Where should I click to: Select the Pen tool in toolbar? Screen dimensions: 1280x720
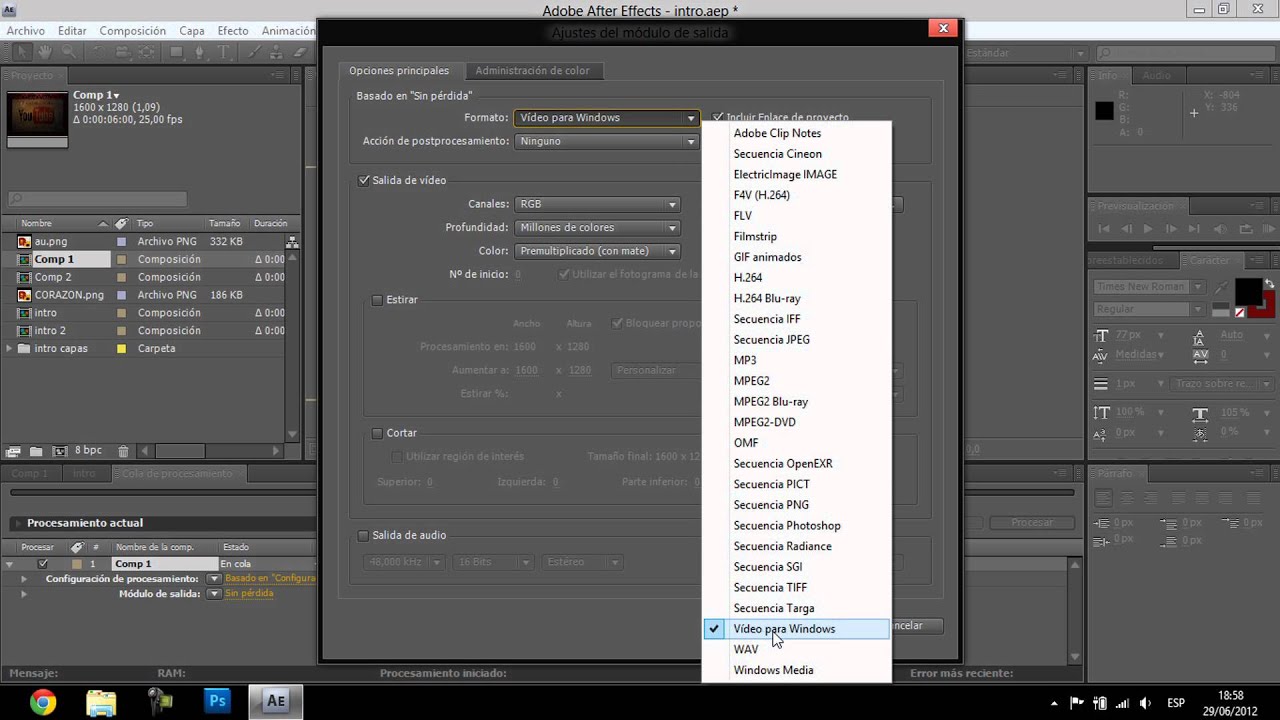click(x=200, y=52)
